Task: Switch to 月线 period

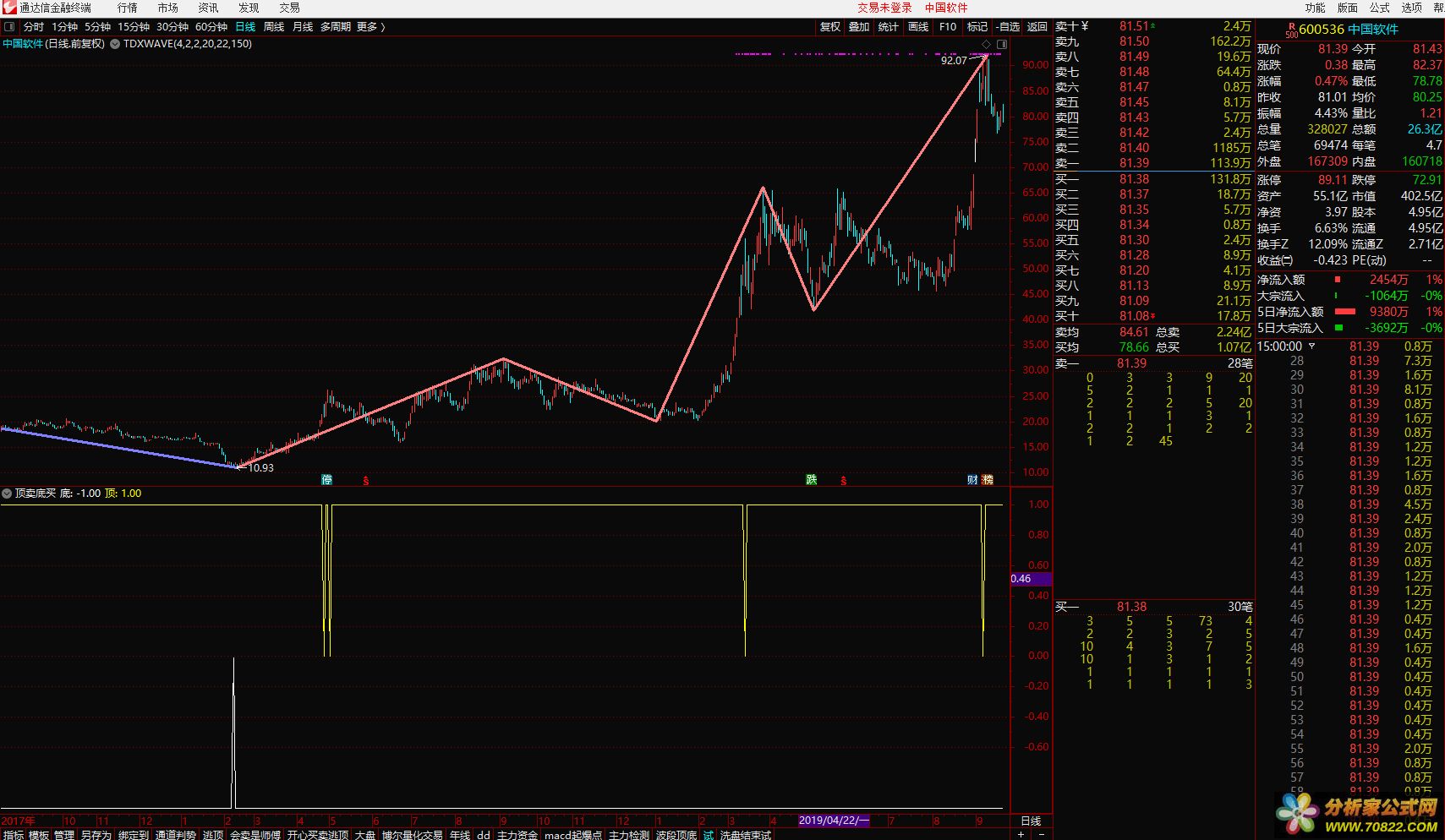Action: tap(303, 27)
